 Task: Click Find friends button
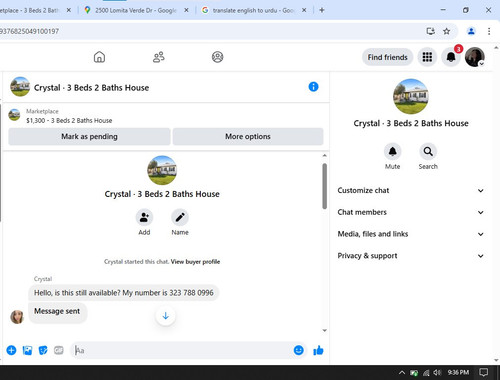[x=387, y=57]
